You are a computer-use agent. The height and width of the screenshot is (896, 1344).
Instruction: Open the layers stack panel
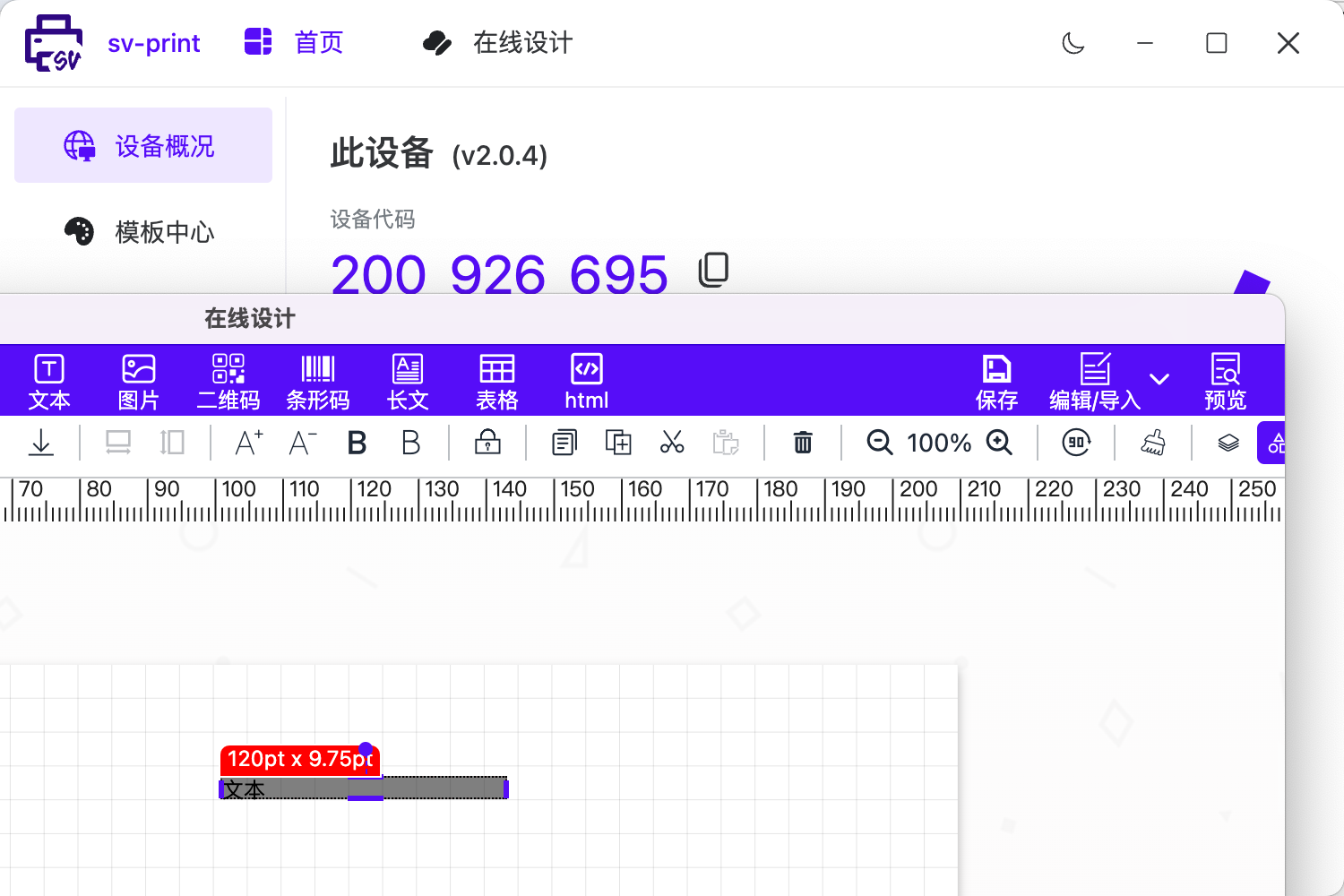[x=1228, y=443]
